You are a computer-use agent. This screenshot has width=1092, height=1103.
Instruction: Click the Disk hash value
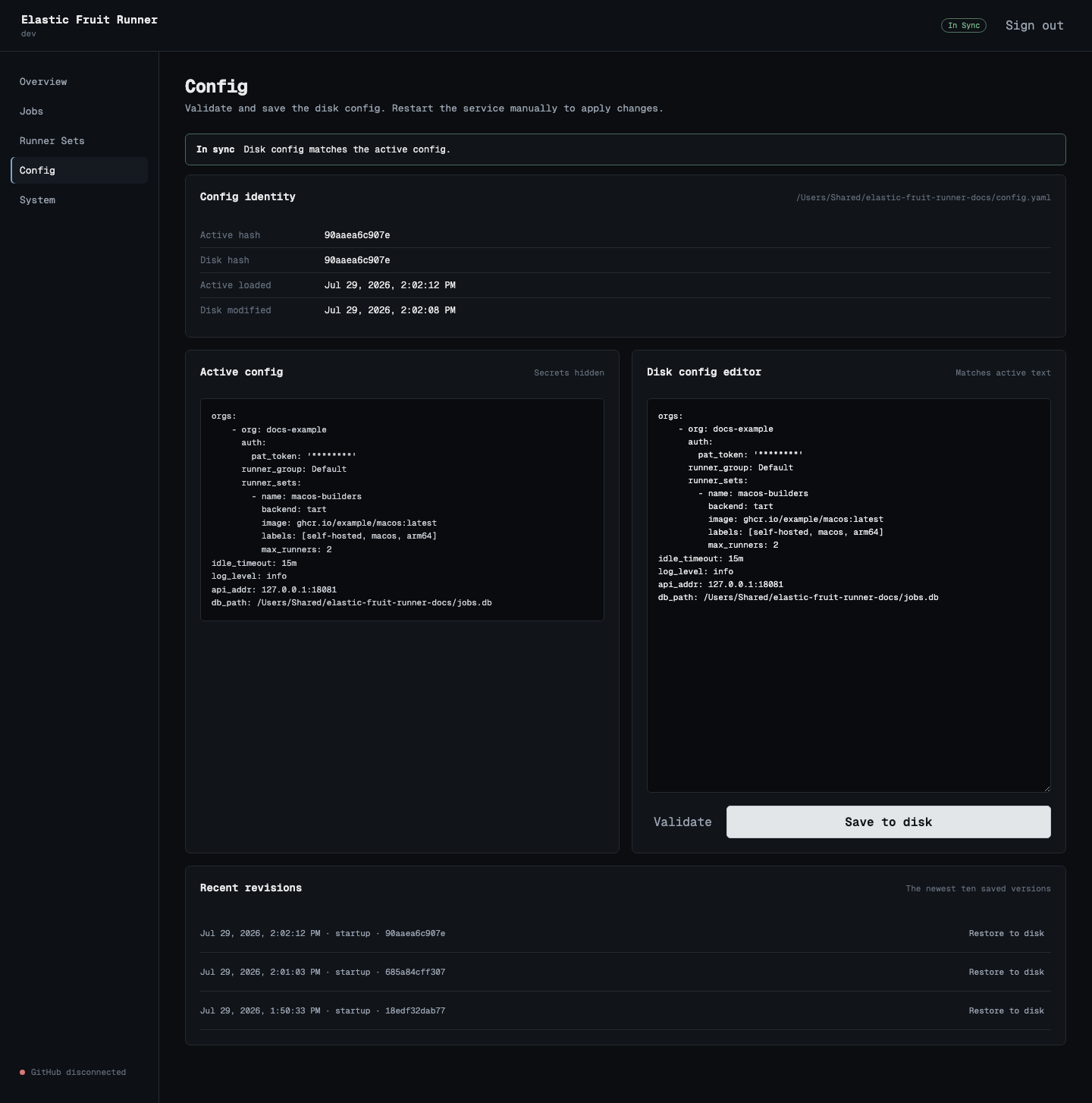tap(357, 260)
